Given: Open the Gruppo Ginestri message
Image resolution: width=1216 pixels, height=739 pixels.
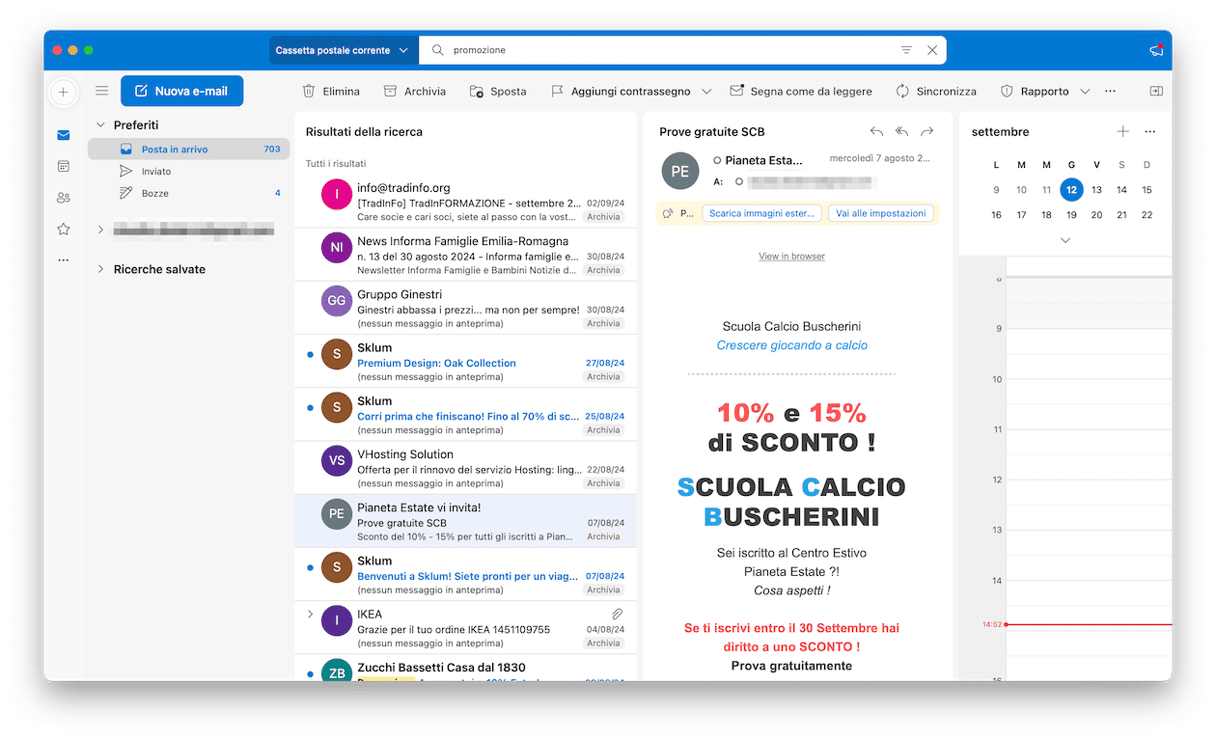Looking at the screenshot, I should point(466,308).
